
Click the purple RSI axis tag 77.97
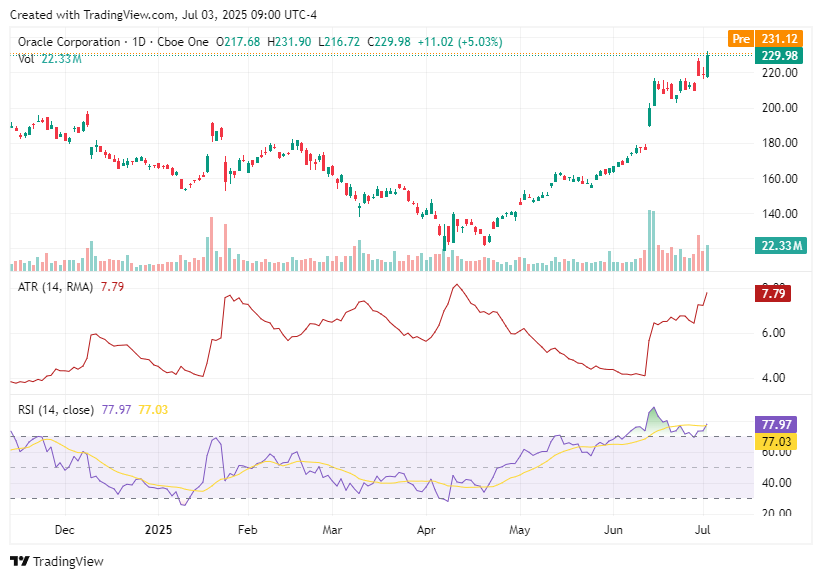tap(776, 425)
